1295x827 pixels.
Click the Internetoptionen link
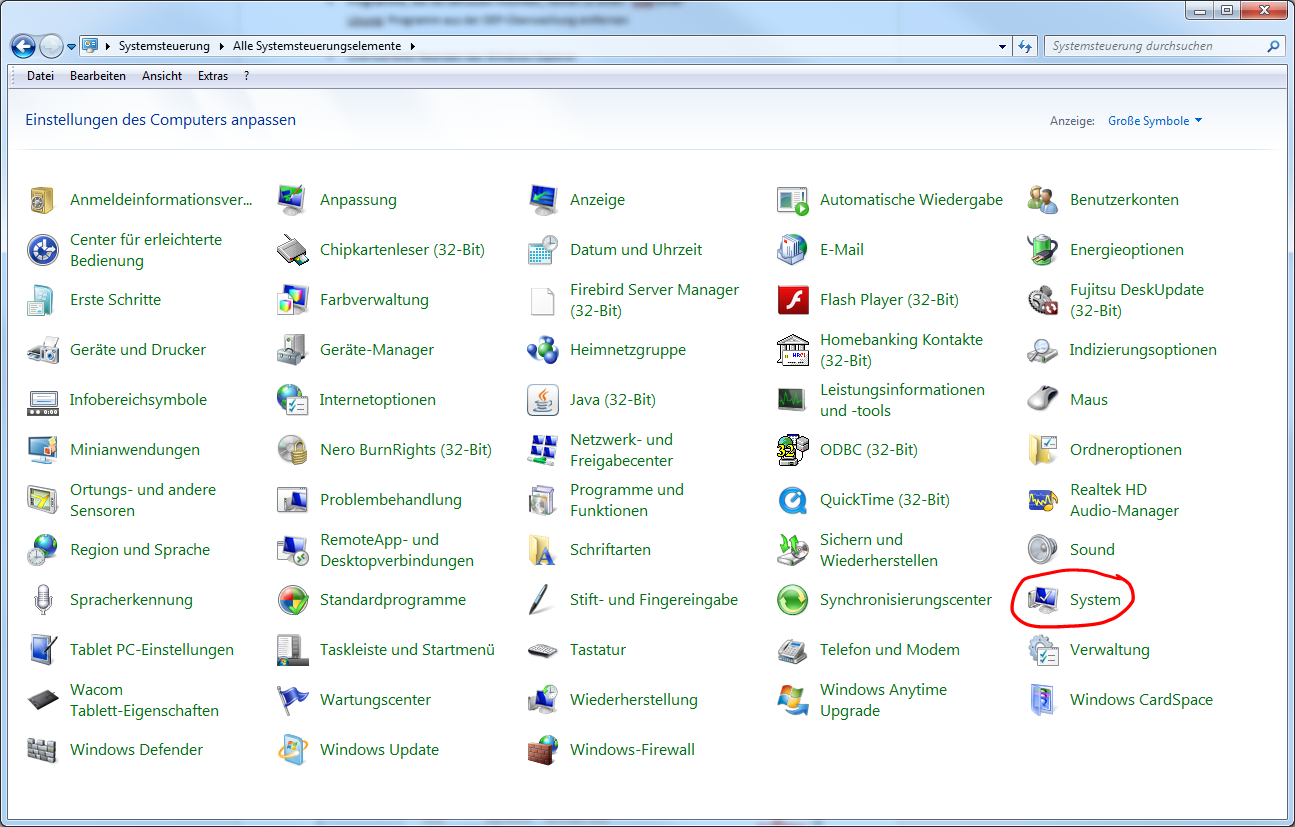(378, 400)
